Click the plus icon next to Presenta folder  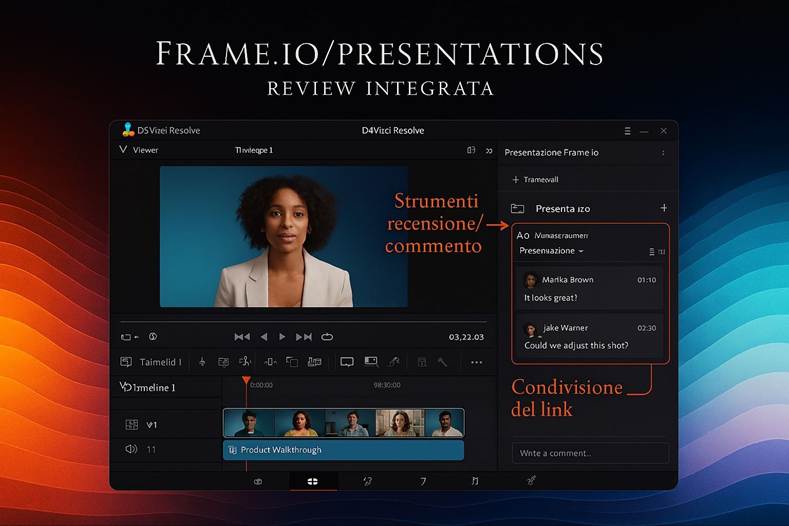(x=664, y=208)
